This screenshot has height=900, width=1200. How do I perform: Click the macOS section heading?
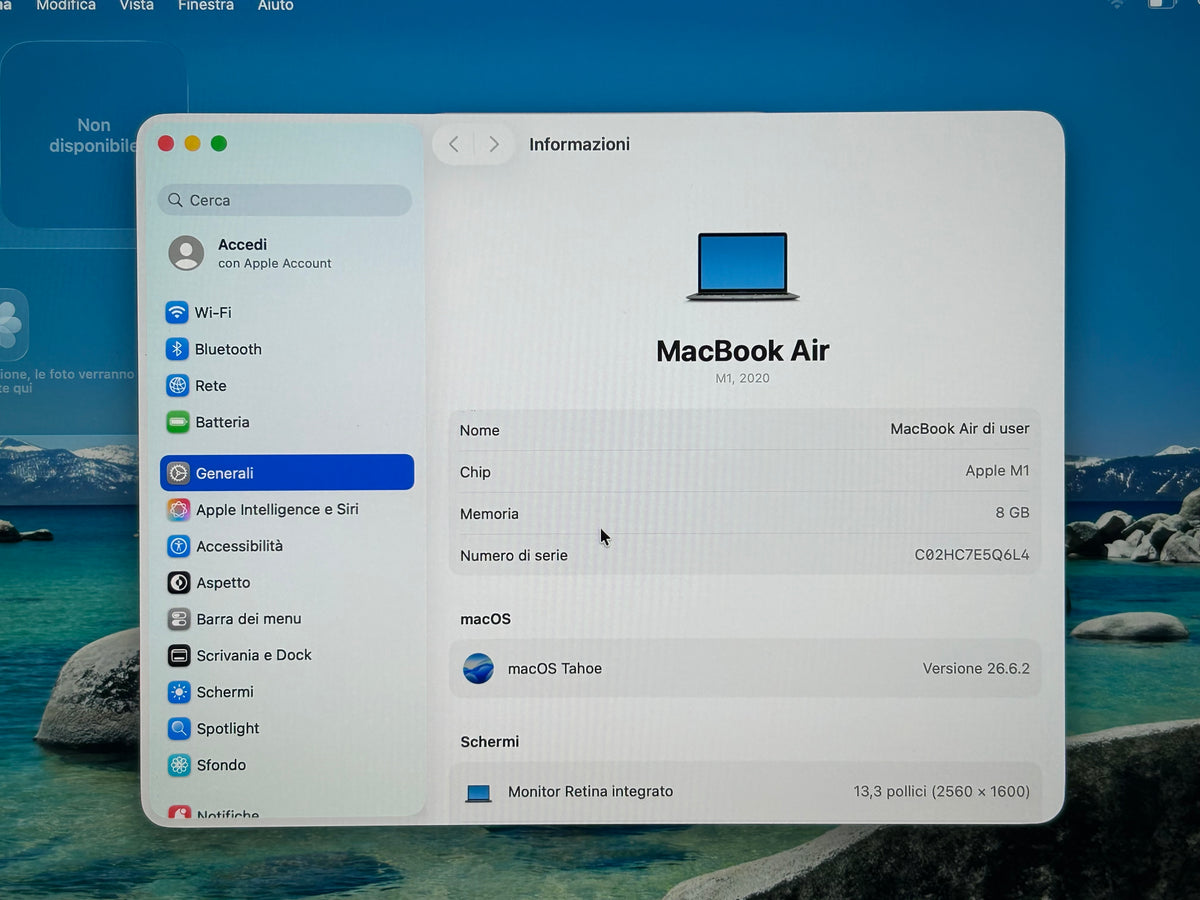pyautogui.click(x=485, y=619)
